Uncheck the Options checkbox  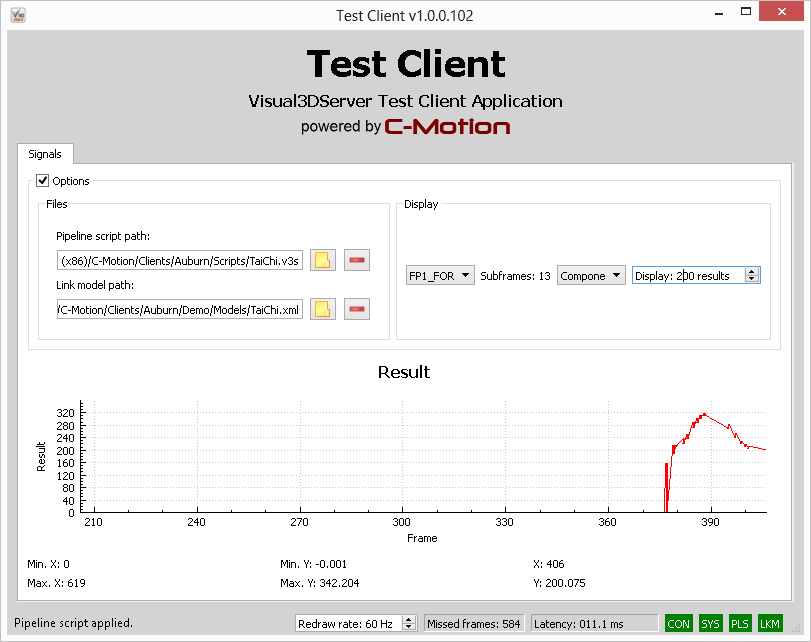coord(42,181)
